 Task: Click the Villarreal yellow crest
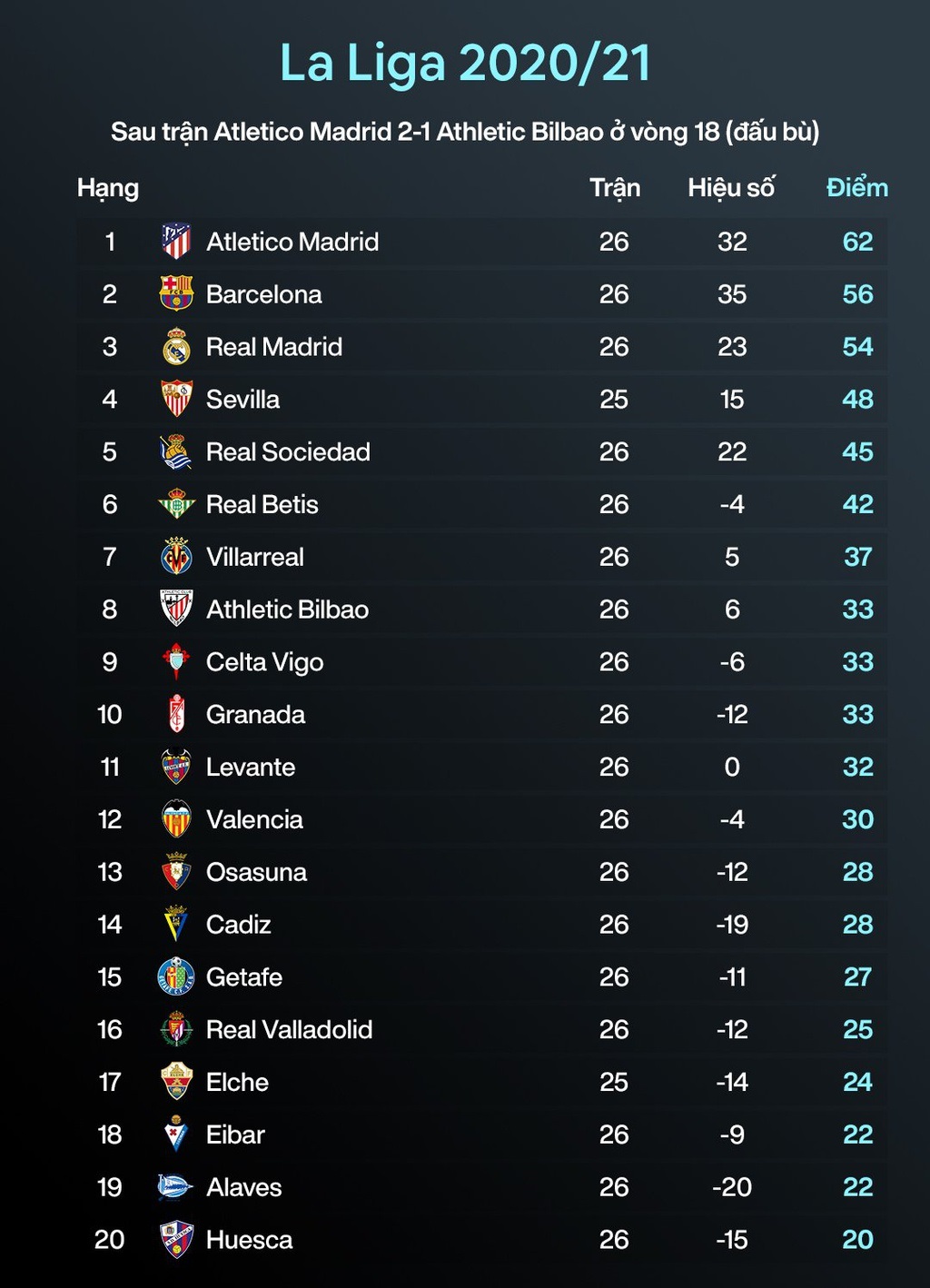(x=176, y=557)
